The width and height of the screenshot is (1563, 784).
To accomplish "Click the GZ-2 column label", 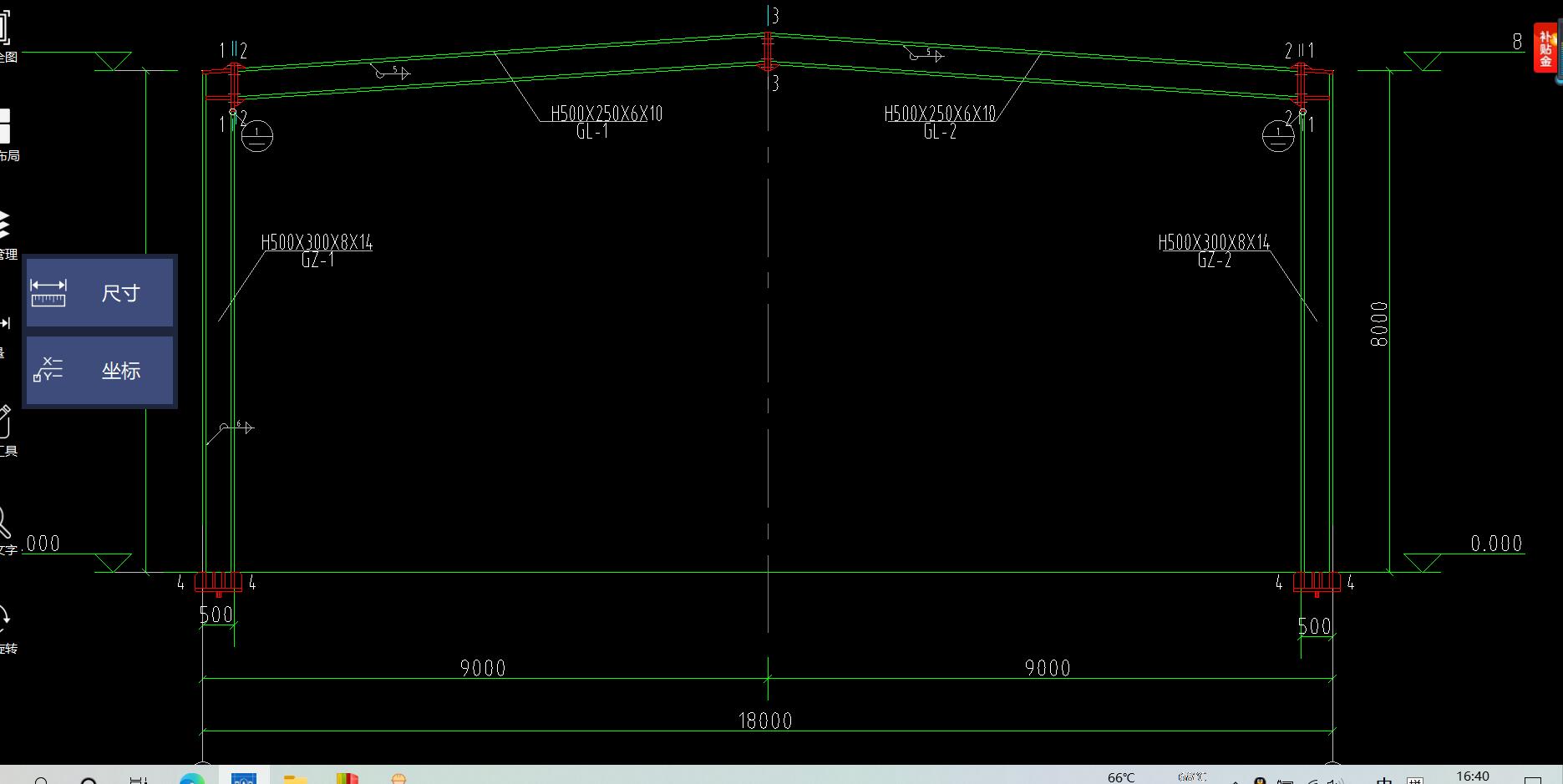I will pos(1214,260).
